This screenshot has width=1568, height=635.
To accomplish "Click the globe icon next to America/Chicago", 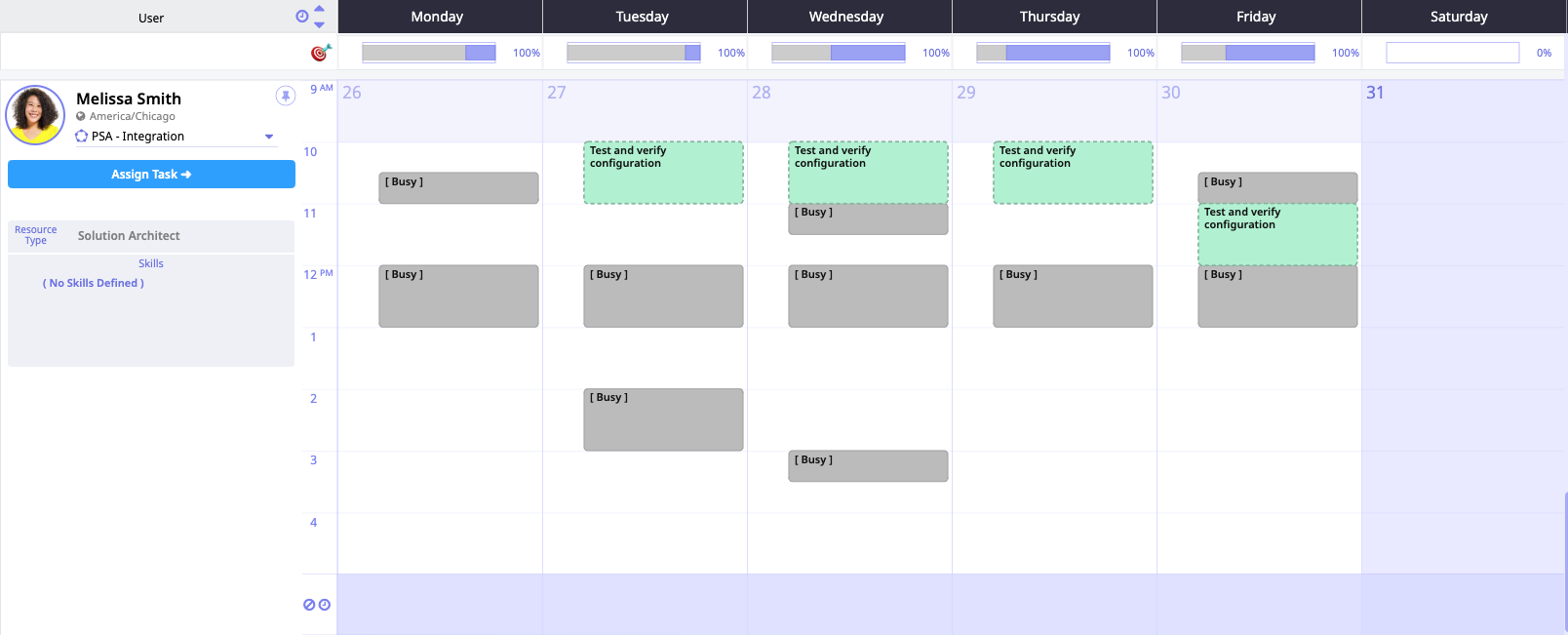I will (x=81, y=115).
